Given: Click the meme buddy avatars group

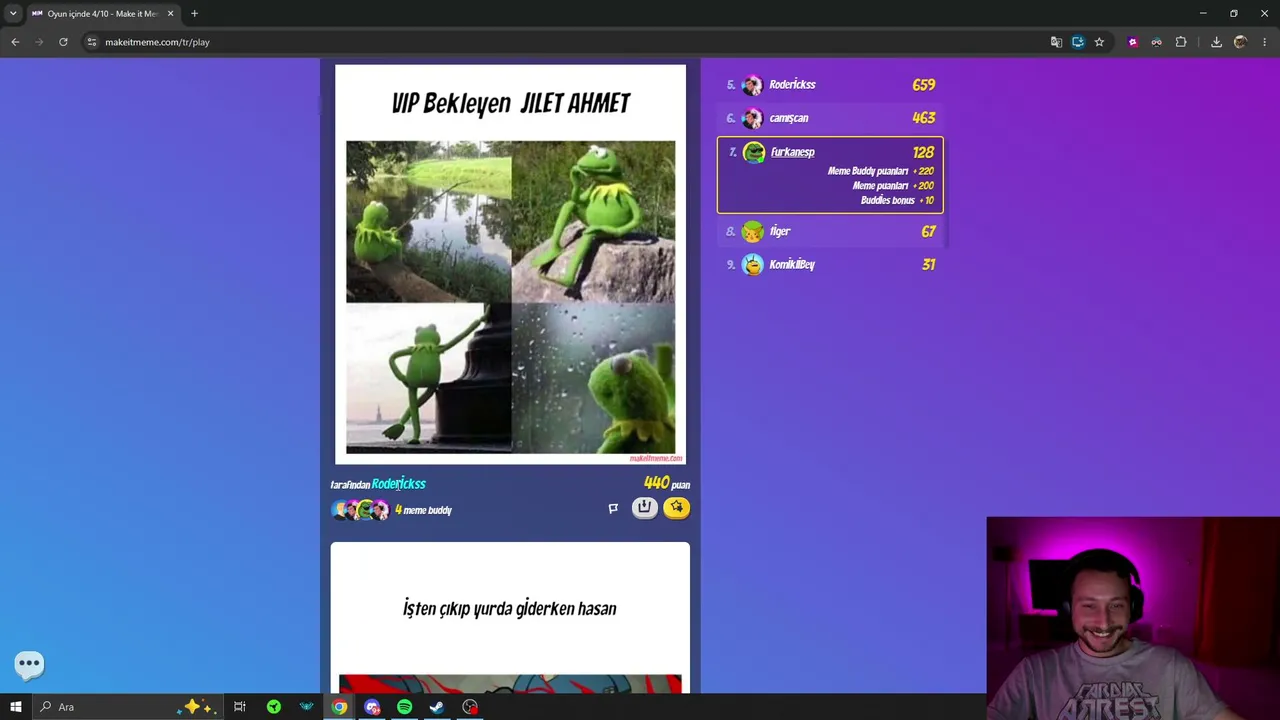Looking at the screenshot, I should (360, 510).
